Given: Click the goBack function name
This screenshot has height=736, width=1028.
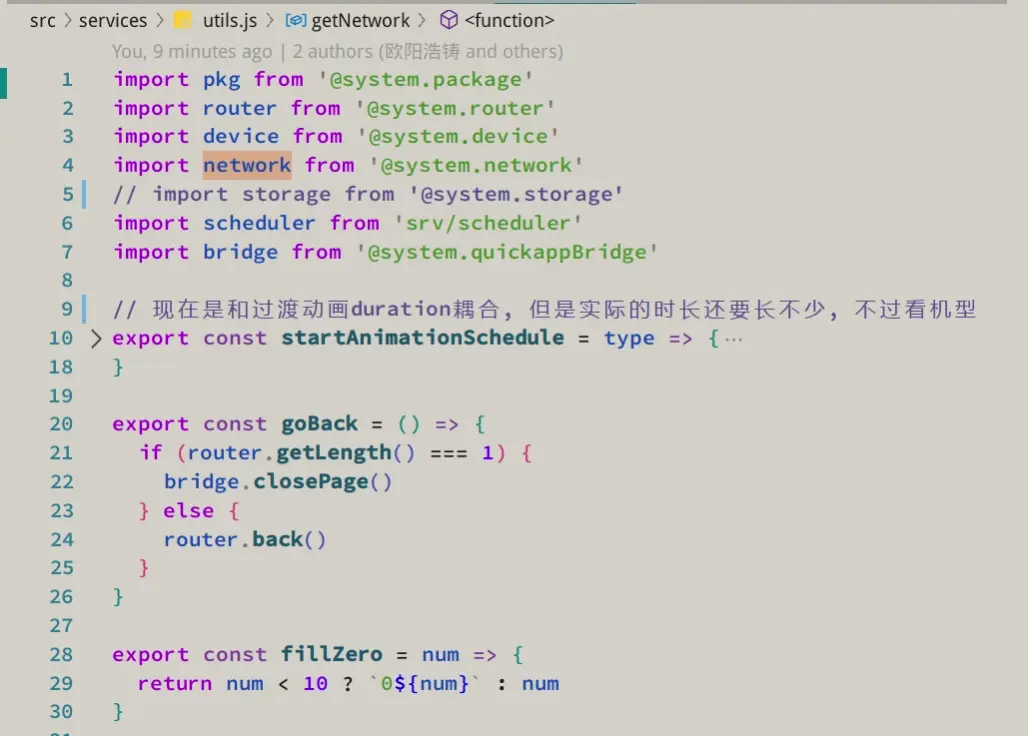Looking at the screenshot, I should pos(319,424).
